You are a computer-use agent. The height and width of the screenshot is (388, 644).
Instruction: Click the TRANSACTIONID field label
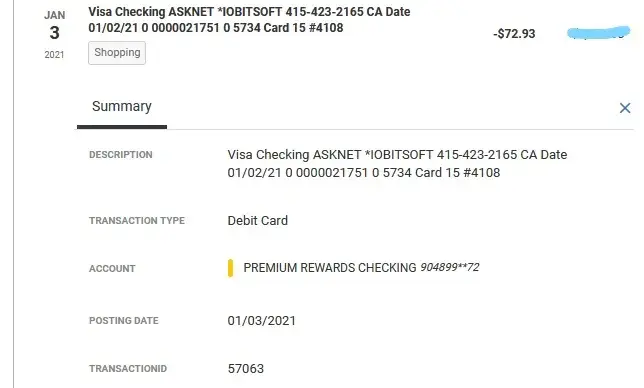tap(128, 369)
